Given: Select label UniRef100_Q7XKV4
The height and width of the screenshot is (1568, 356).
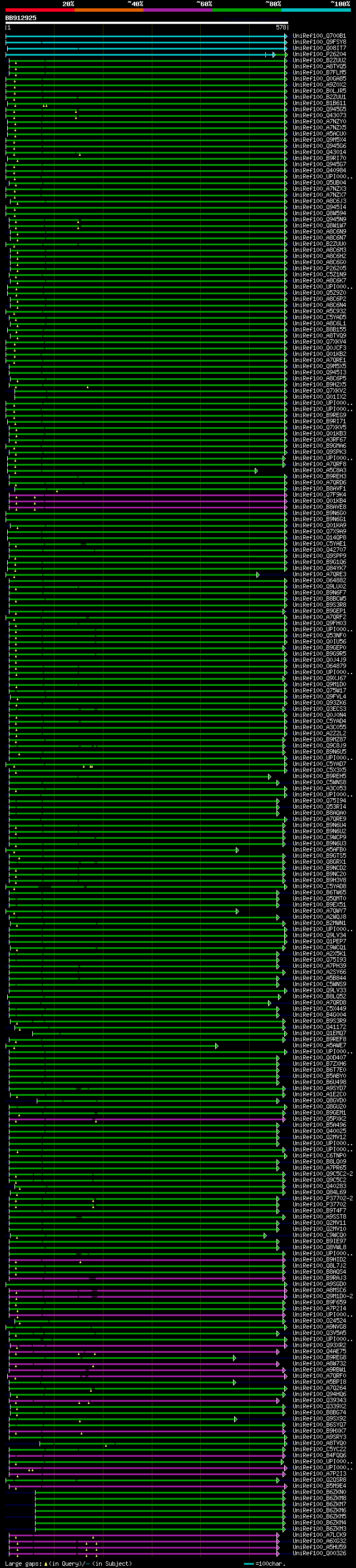Looking at the screenshot, I should (x=319, y=342).
